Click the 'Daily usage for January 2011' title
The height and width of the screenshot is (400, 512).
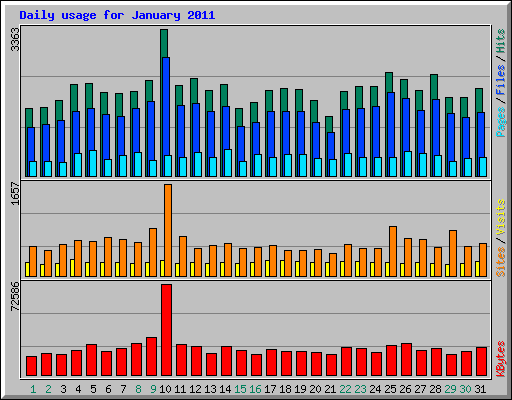click(x=117, y=15)
